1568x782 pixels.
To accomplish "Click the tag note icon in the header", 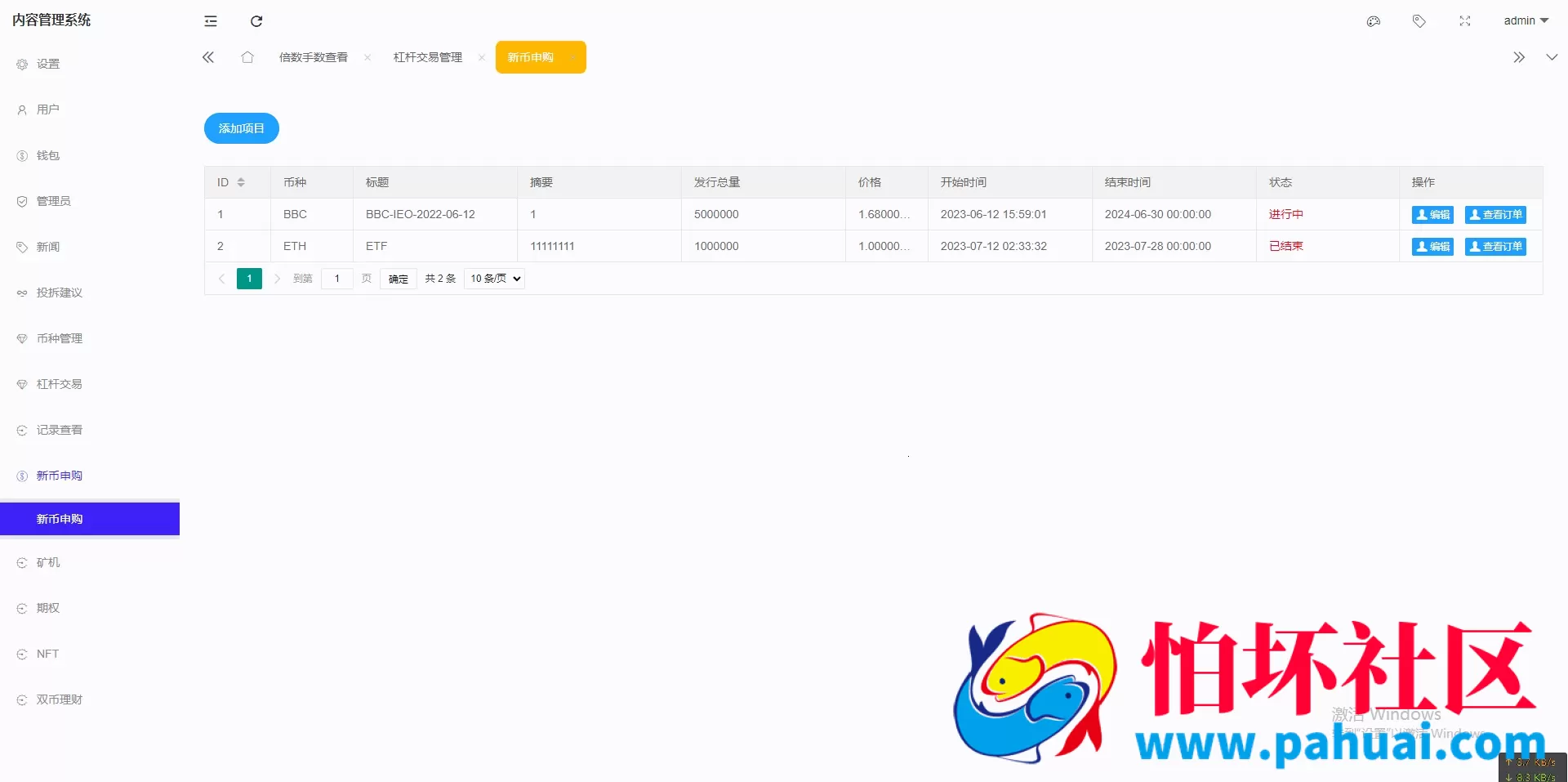I will click(x=1419, y=21).
